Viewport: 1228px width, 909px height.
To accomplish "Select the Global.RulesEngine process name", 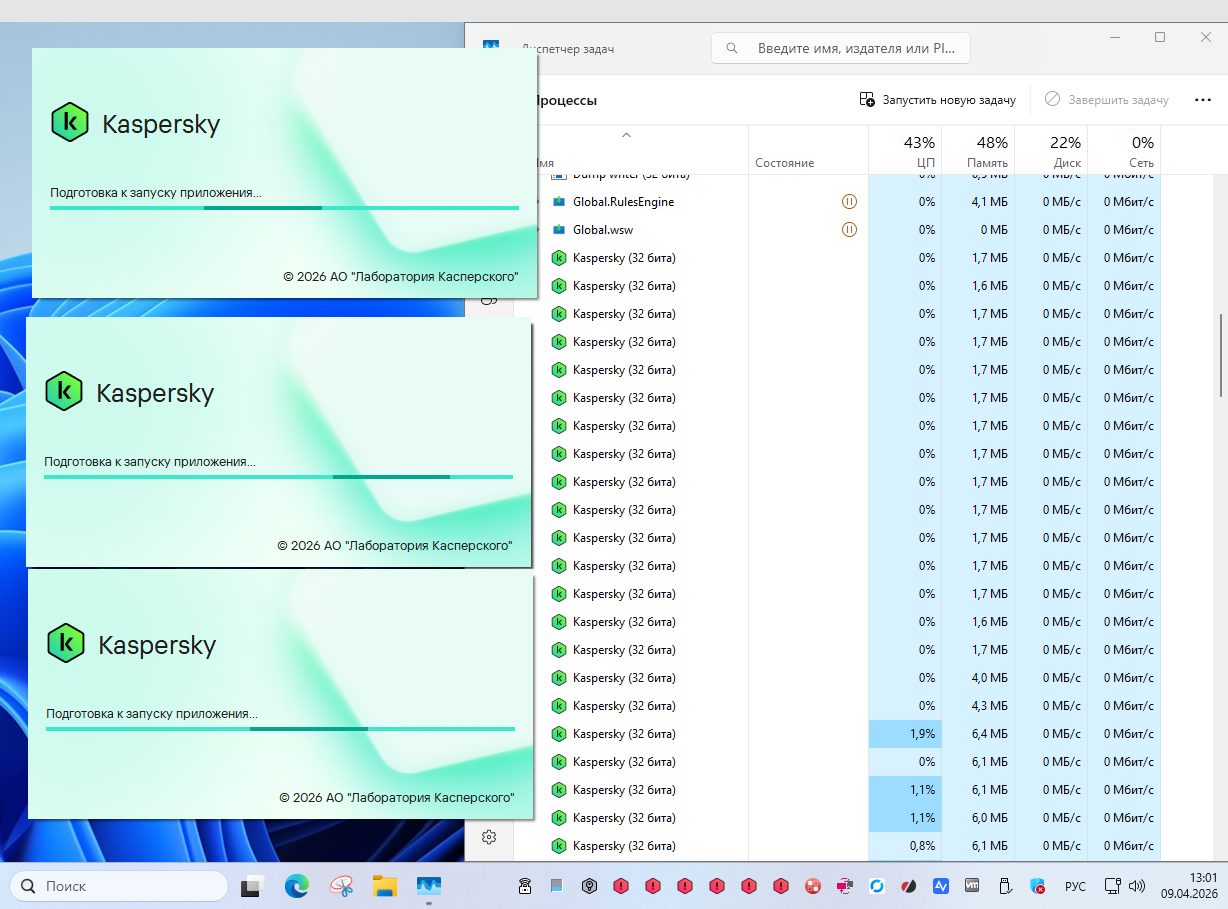I will [x=623, y=202].
